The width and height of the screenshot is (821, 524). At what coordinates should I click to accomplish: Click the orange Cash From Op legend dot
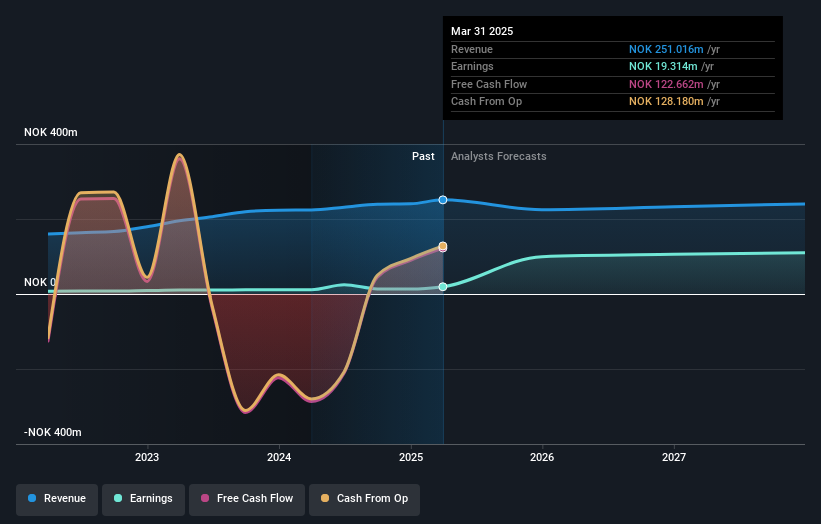[325, 498]
